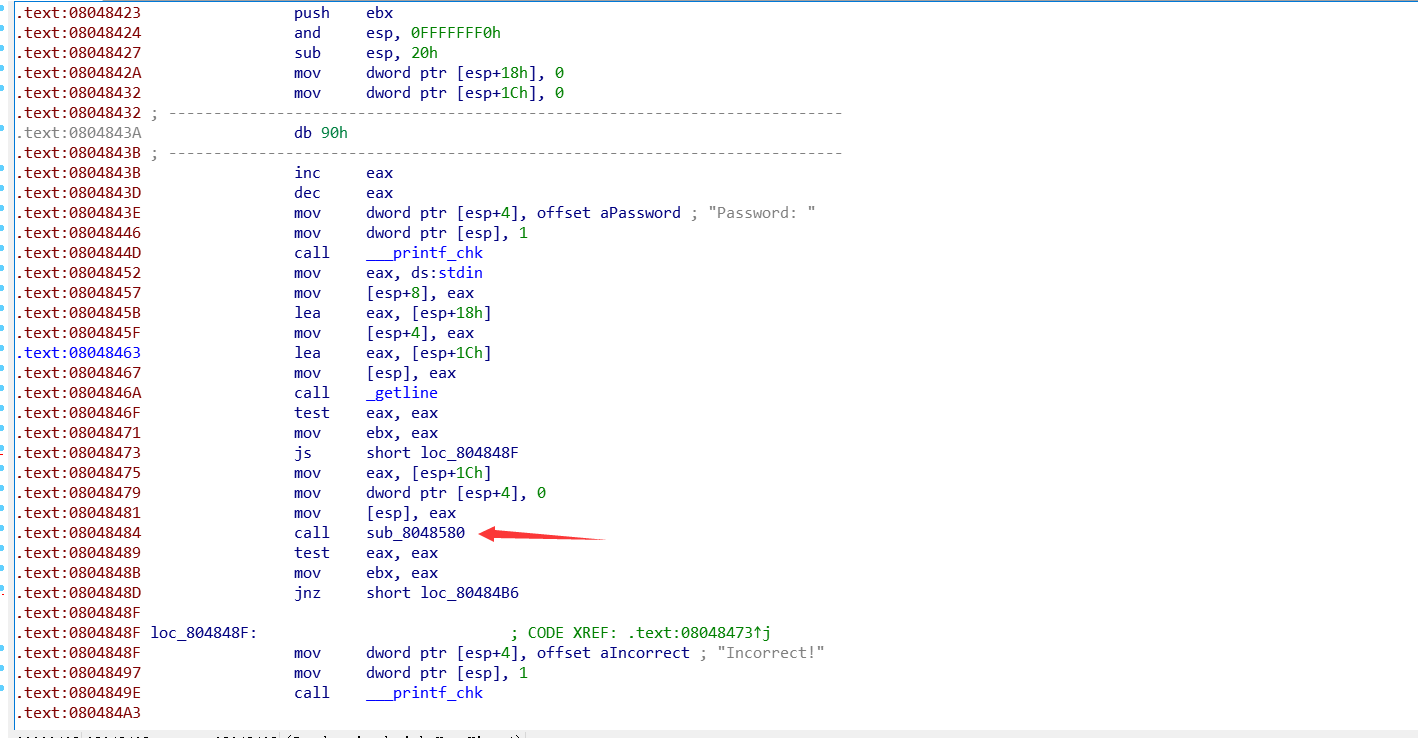Click address .text:08048484 of the call line
This screenshot has width=1418, height=738.
[x=78, y=533]
